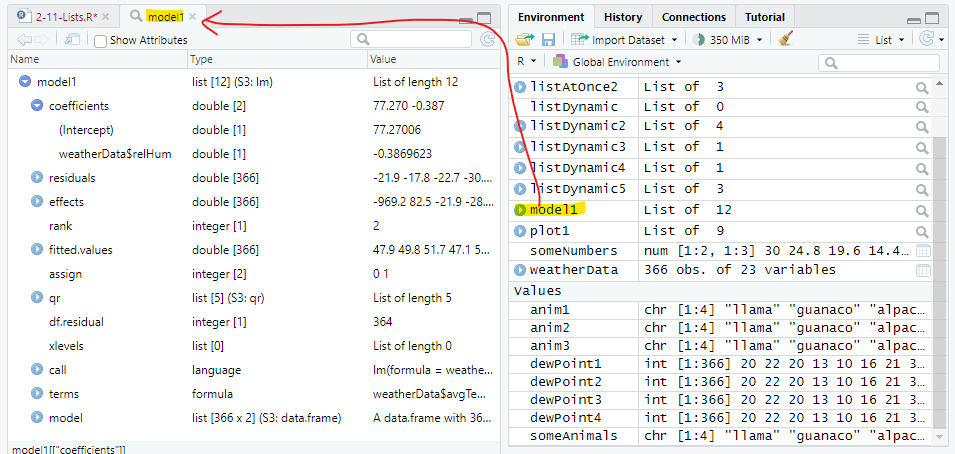
Task: Click the Environment search field
Action: pyautogui.click(x=879, y=63)
